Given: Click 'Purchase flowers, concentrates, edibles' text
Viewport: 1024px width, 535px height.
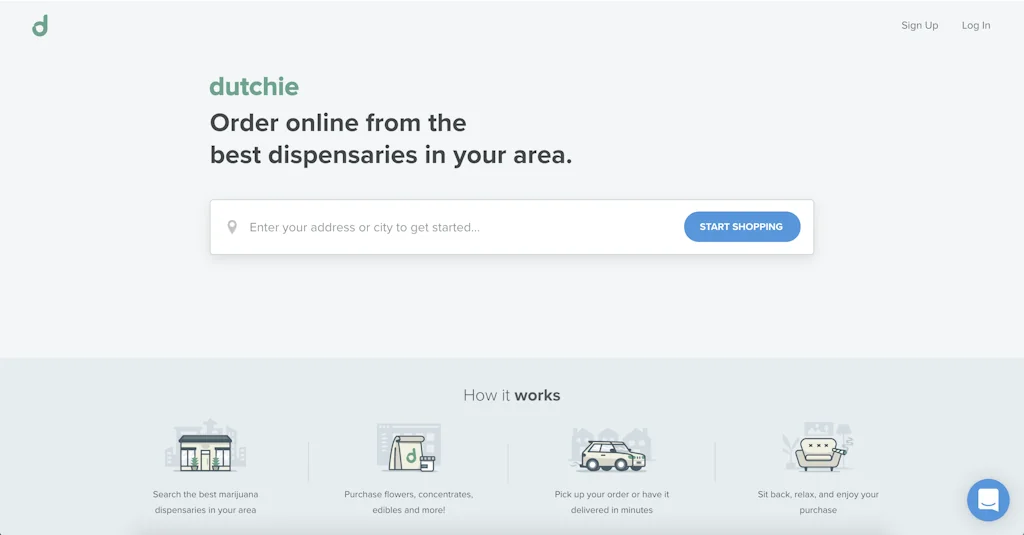Looking at the screenshot, I should 409,502.
